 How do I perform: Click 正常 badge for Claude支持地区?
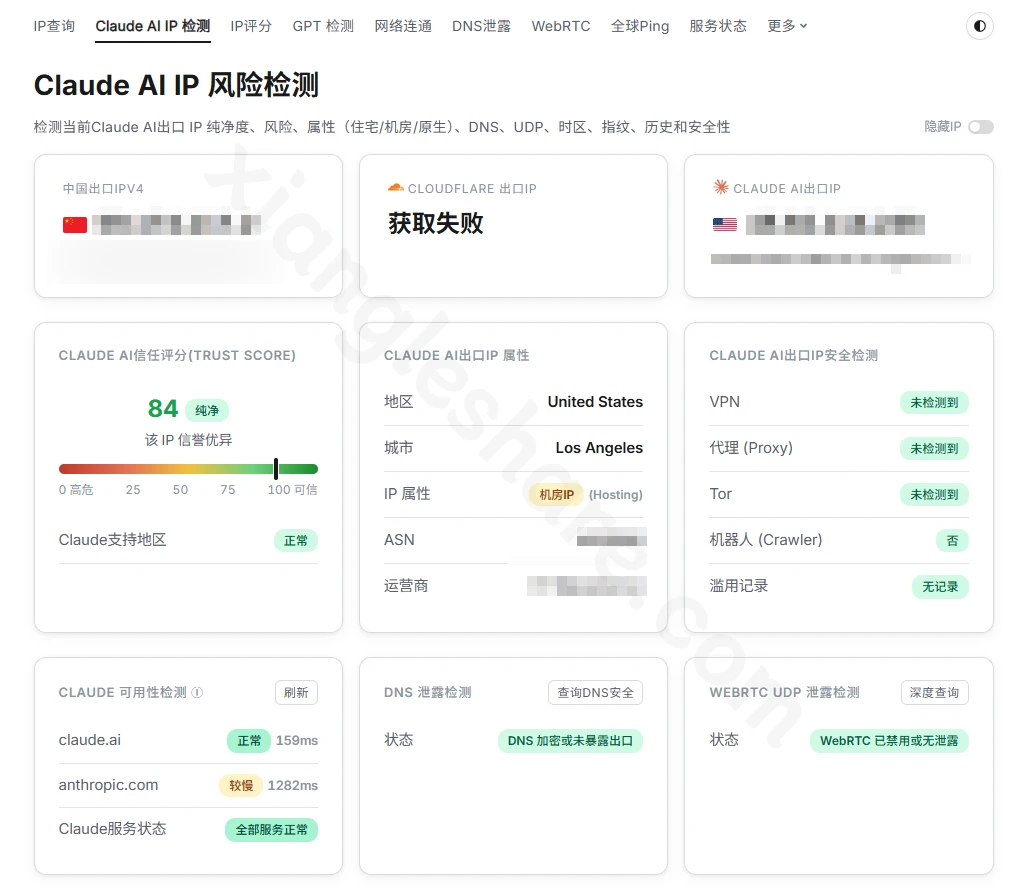(296, 540)
